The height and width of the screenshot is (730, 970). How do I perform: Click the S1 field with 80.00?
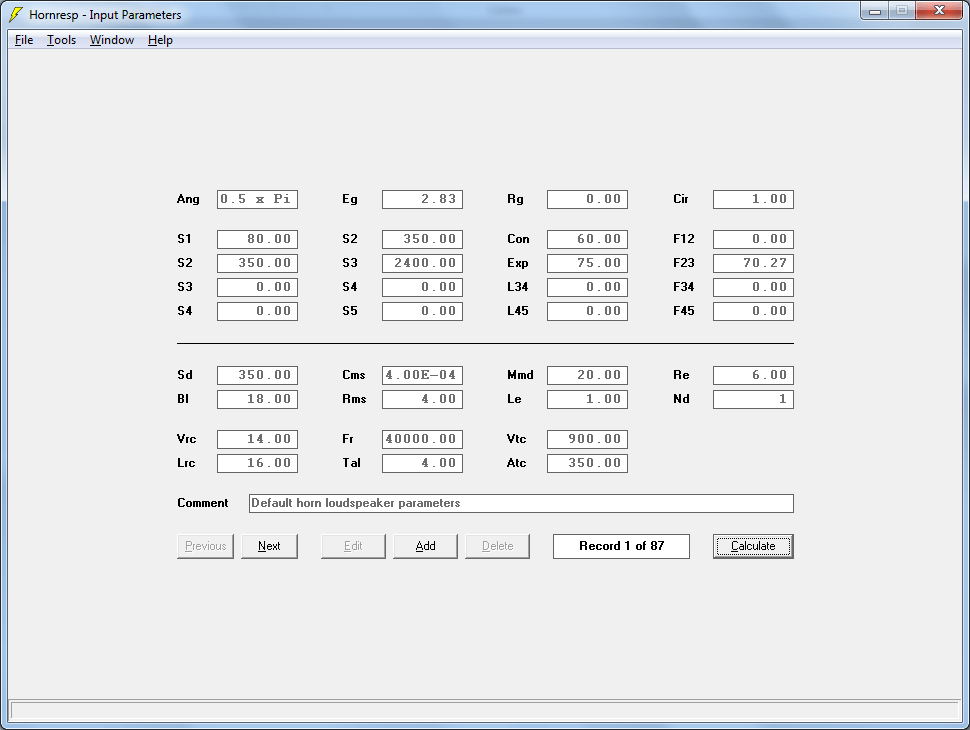tap(257, 239)
